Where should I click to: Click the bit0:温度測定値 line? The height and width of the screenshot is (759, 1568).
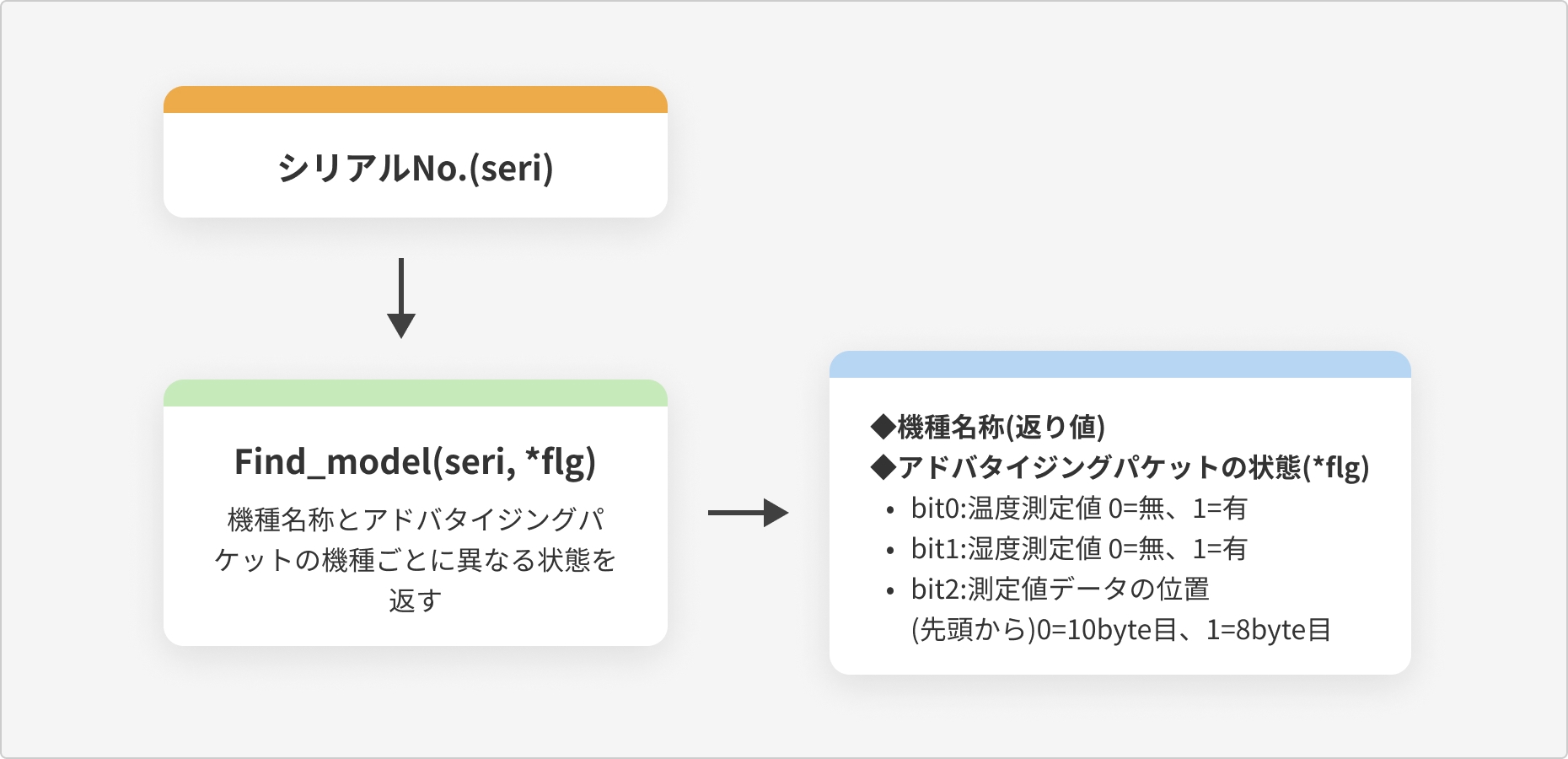click(x=1079, y=509)
